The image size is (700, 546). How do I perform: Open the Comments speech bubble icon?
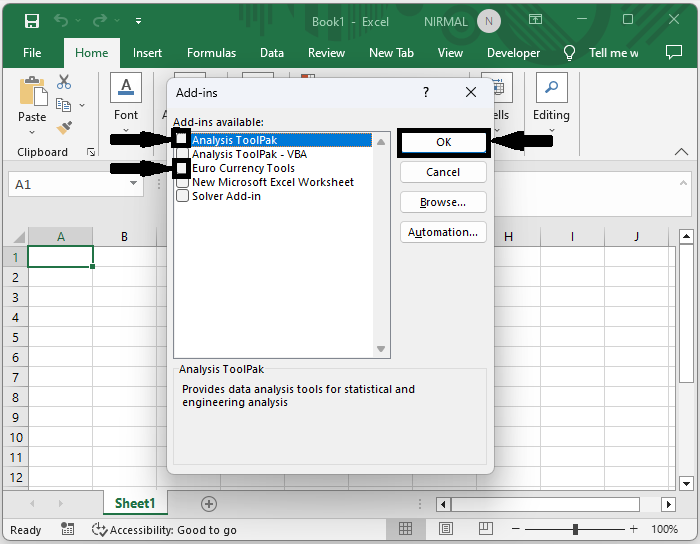(x=674, y=53)
